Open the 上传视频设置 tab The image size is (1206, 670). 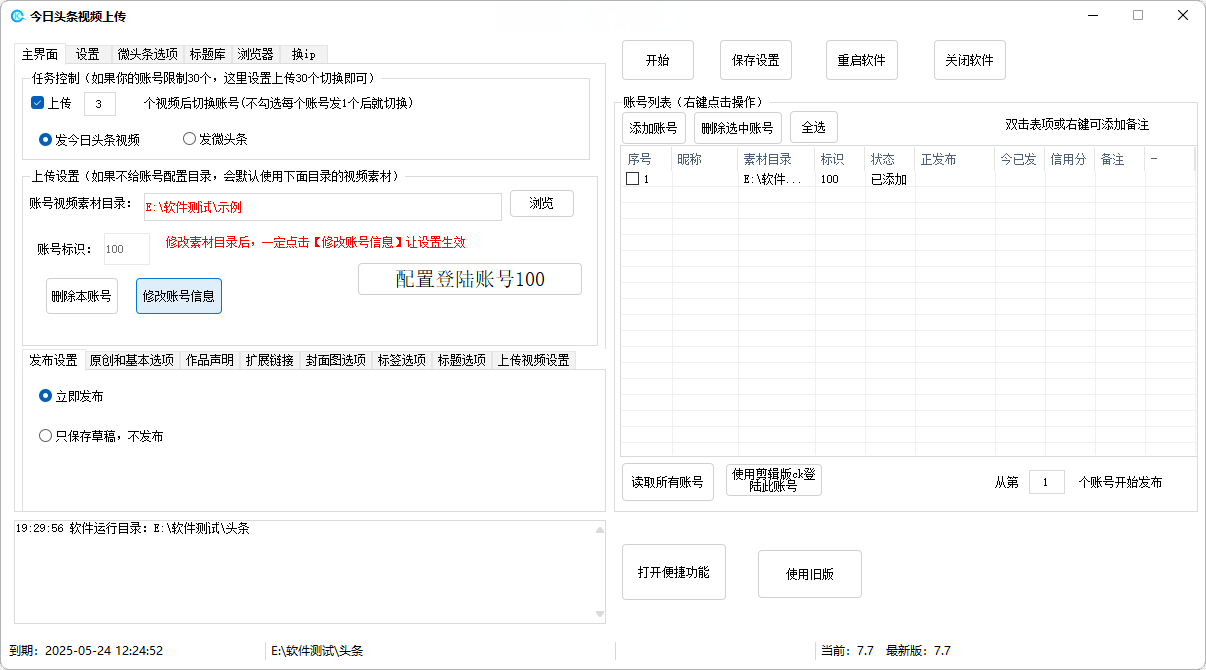coord(533,361)
